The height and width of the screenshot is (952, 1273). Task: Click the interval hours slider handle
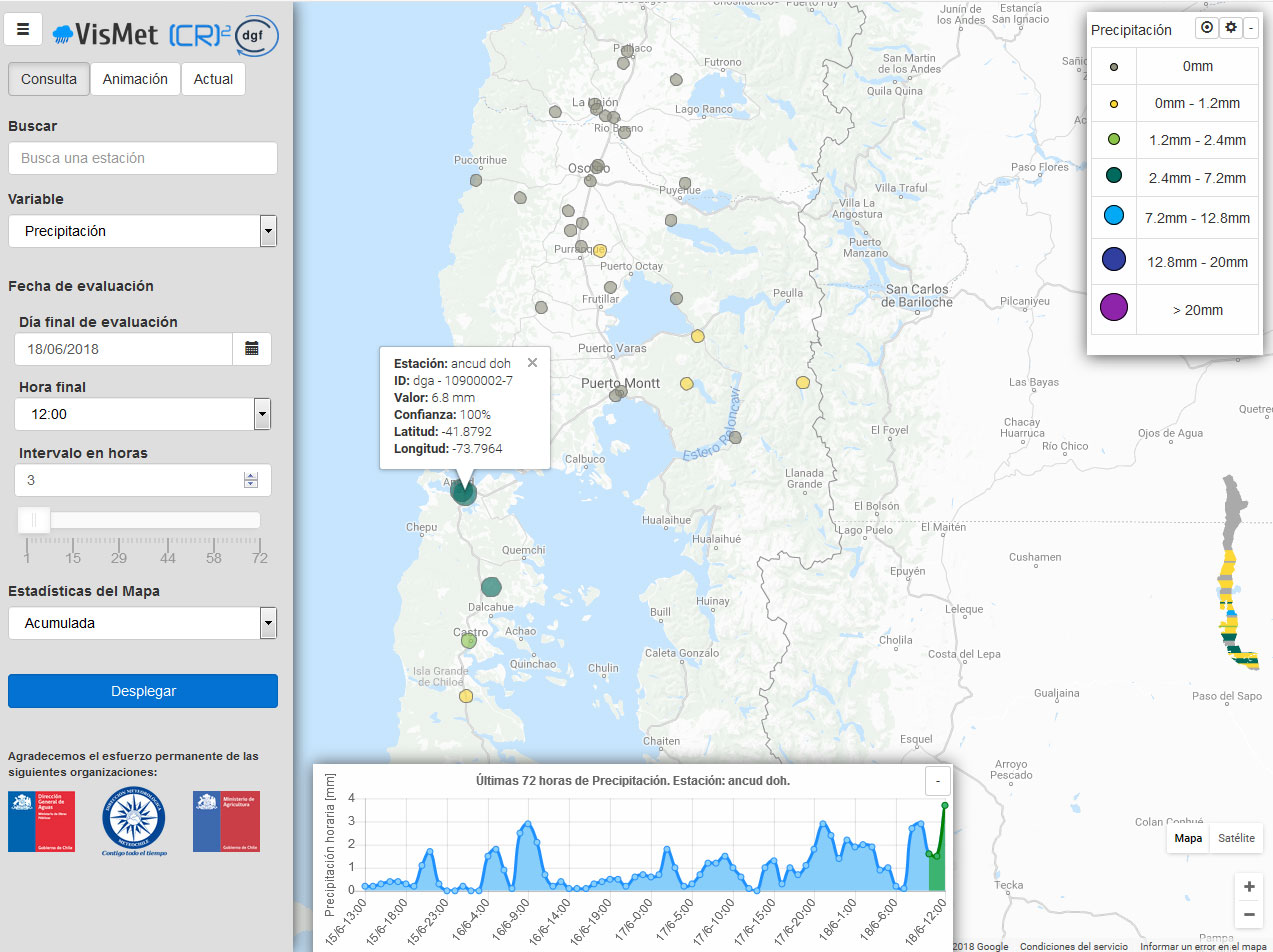(x=34, y=520)
